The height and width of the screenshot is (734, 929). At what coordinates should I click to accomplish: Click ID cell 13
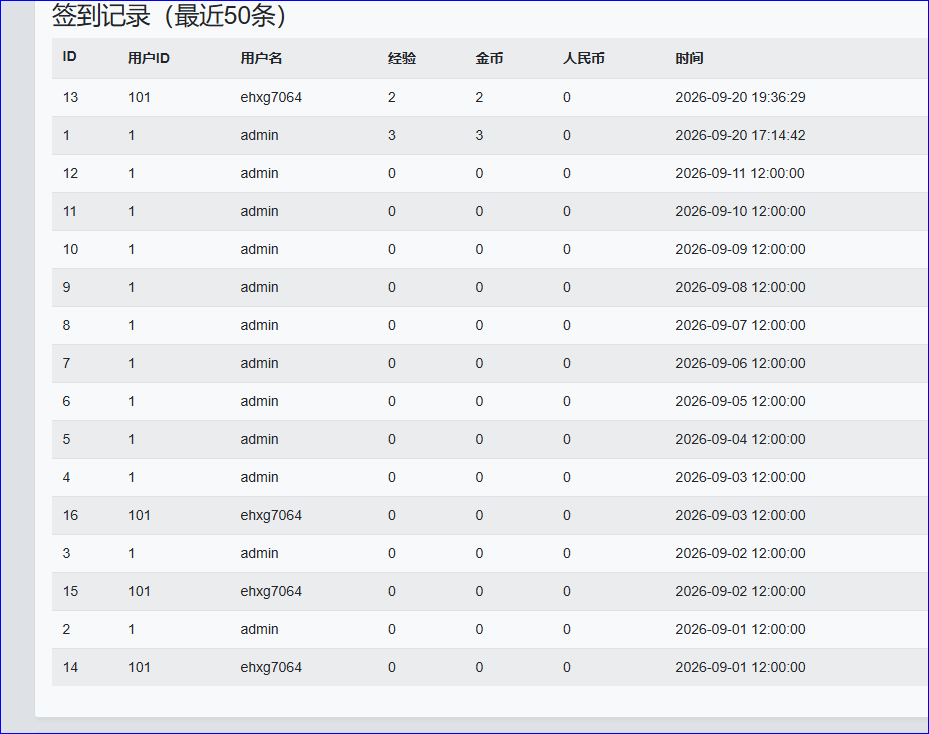click(71, 97)
